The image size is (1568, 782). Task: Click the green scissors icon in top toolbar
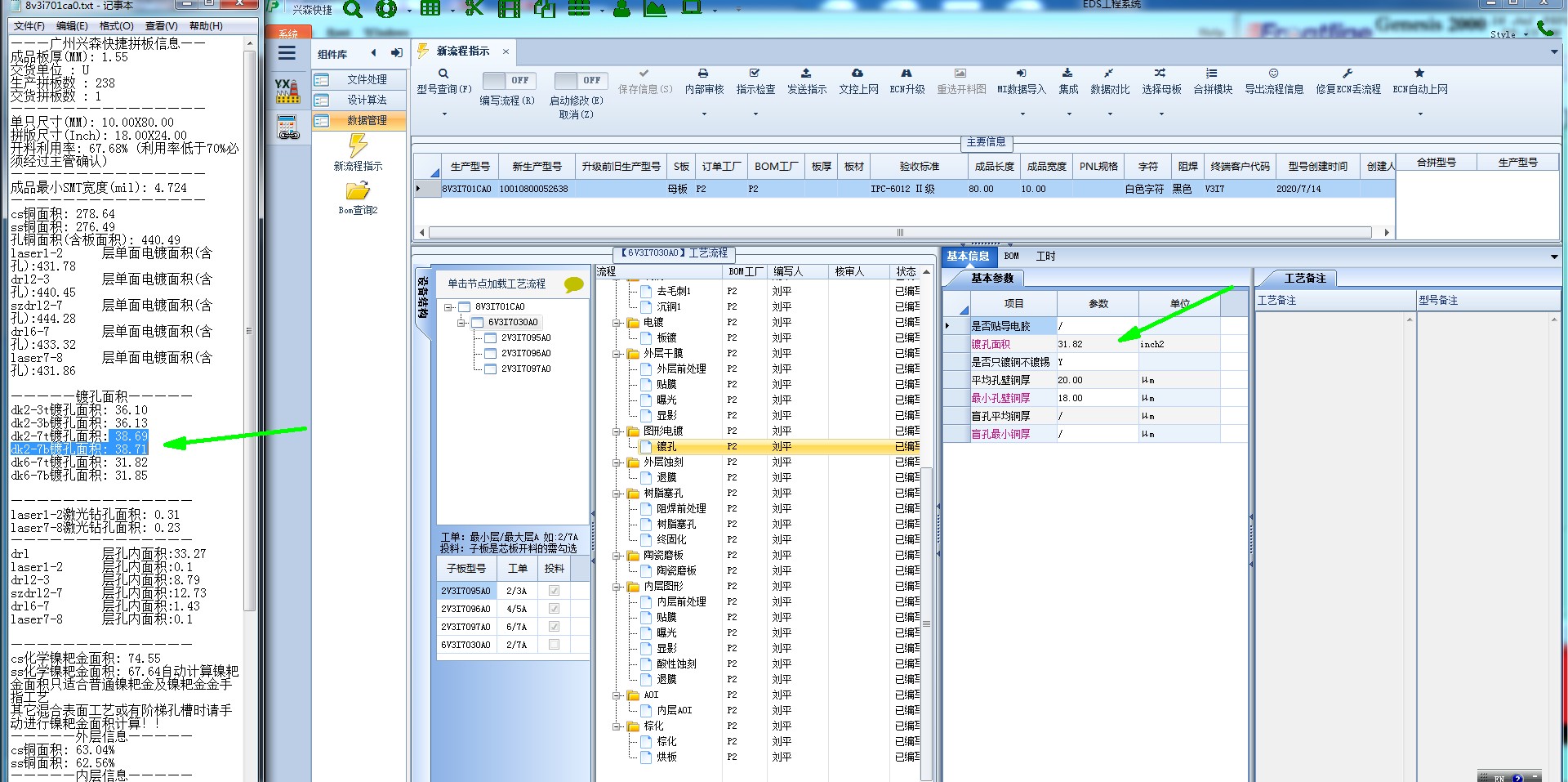click(474, 8)
